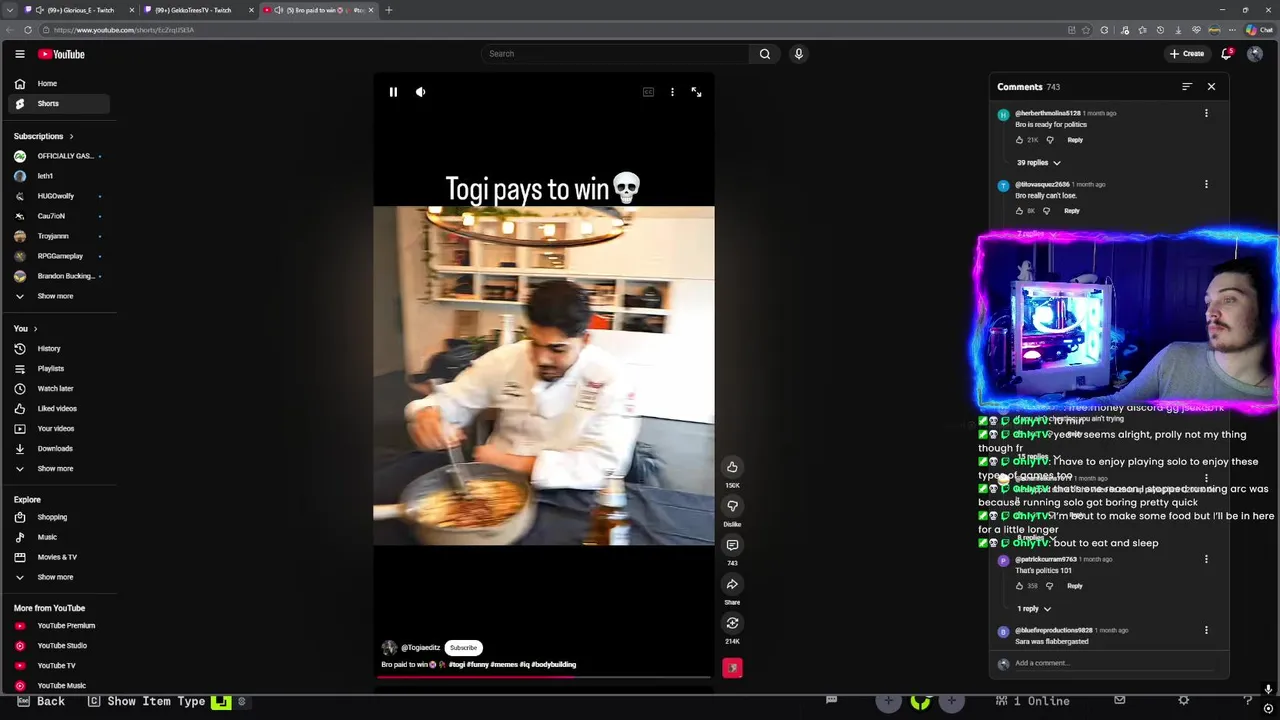Dislike the Short
Viewport: 1280px width, 720px height.
tap(732, 506)
